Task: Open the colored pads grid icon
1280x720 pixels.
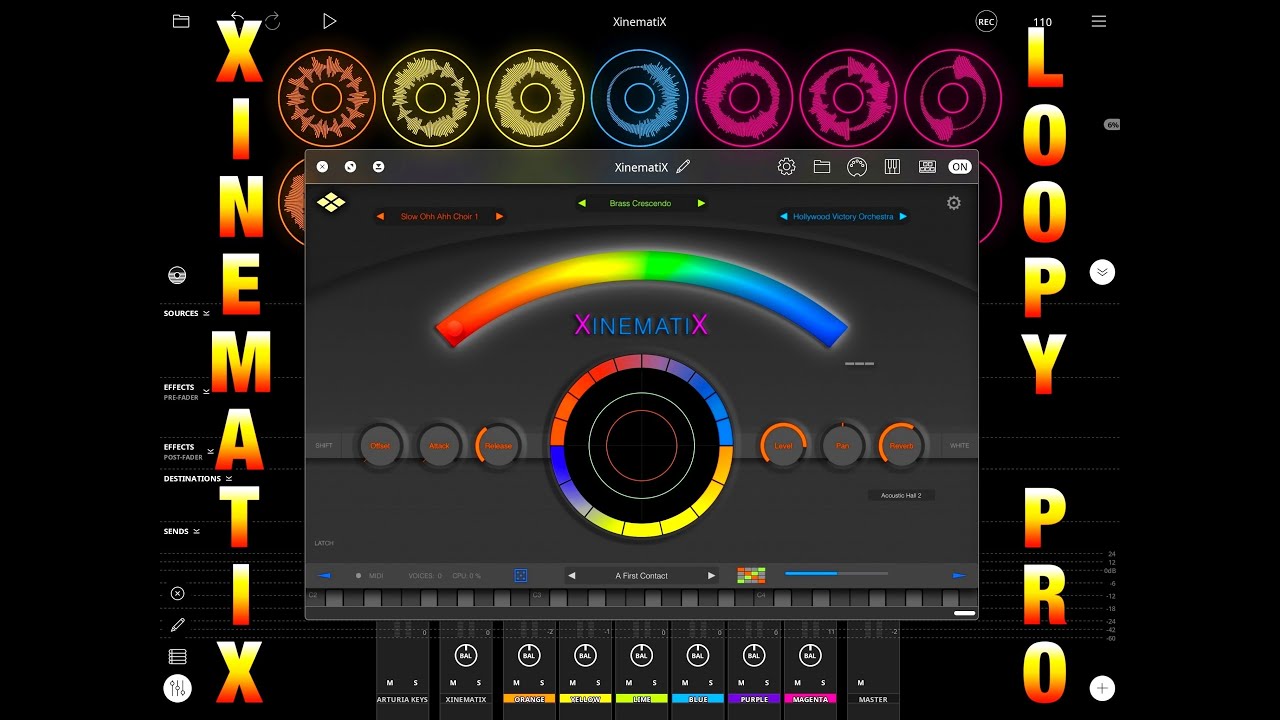Action: coord(751,575)
